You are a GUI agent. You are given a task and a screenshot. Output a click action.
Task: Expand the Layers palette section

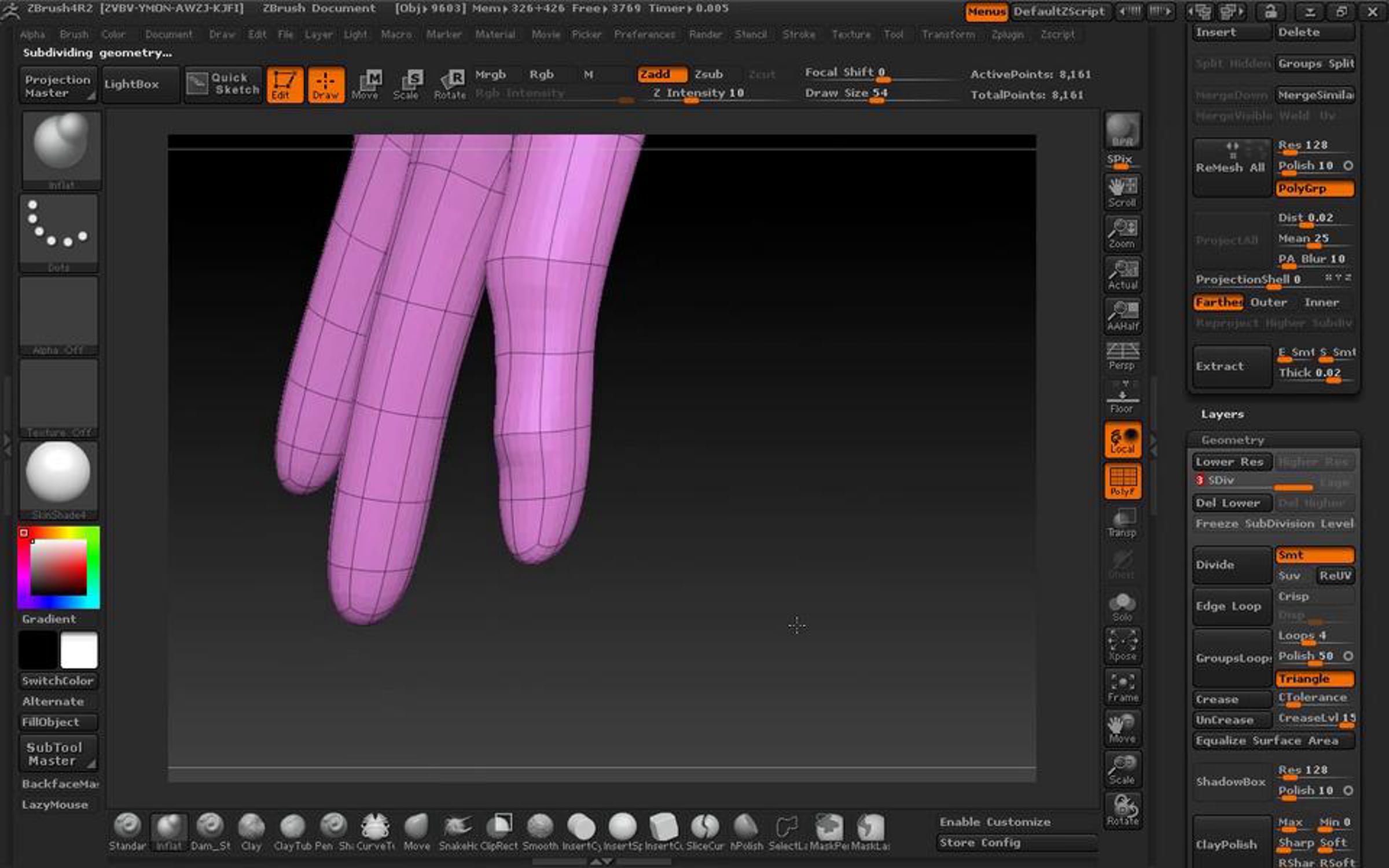[1222, 414]
